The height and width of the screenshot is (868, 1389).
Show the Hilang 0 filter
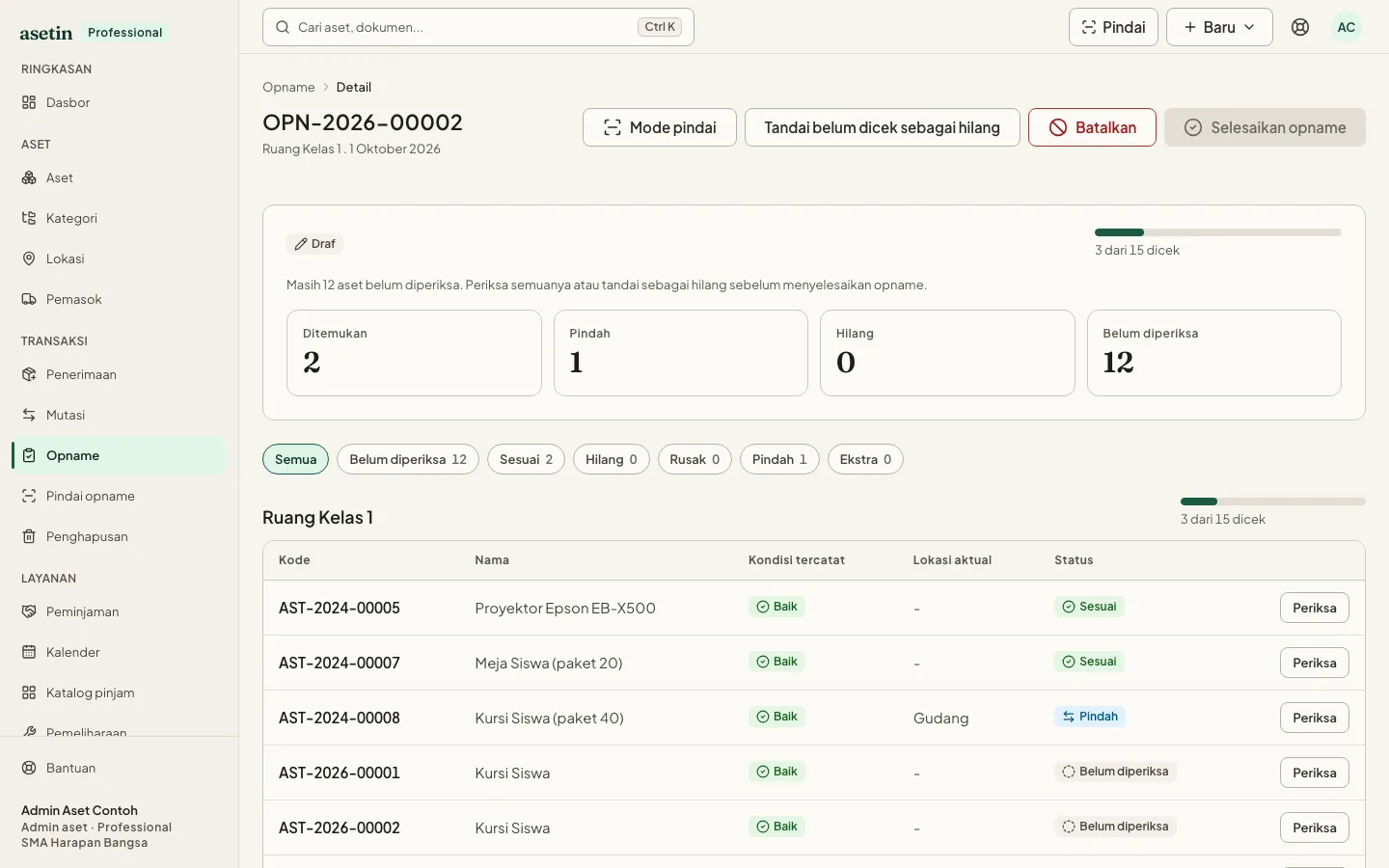pyautogui.click(x=612, y=459)
